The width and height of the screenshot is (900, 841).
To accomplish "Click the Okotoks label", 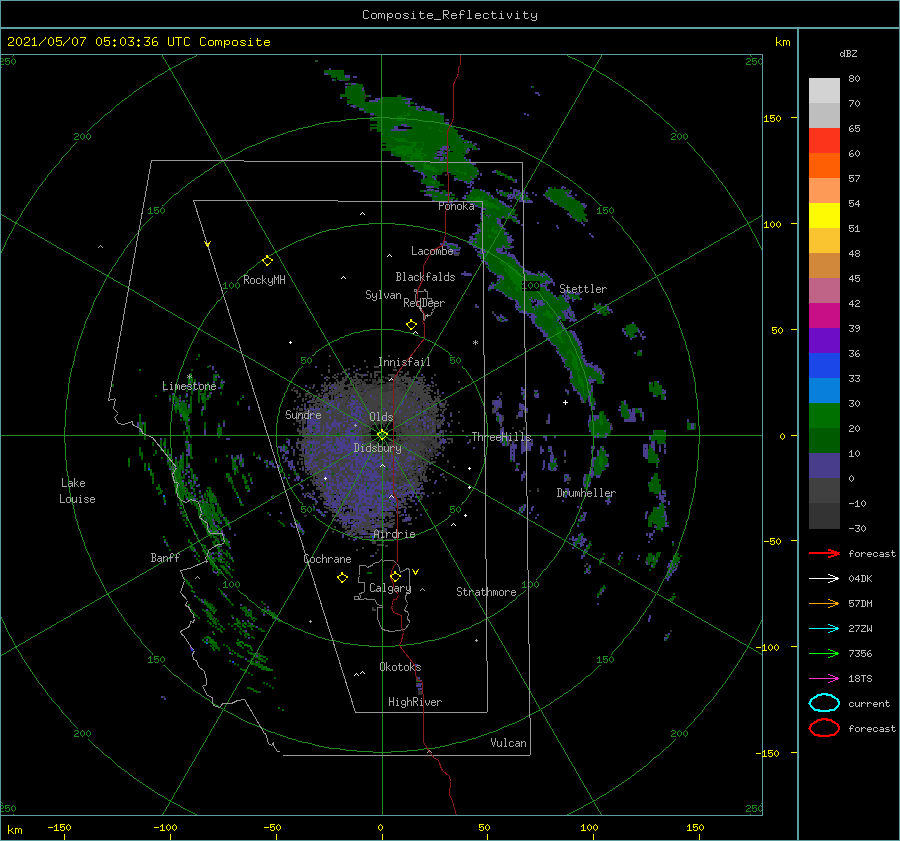I will (400, 667).
